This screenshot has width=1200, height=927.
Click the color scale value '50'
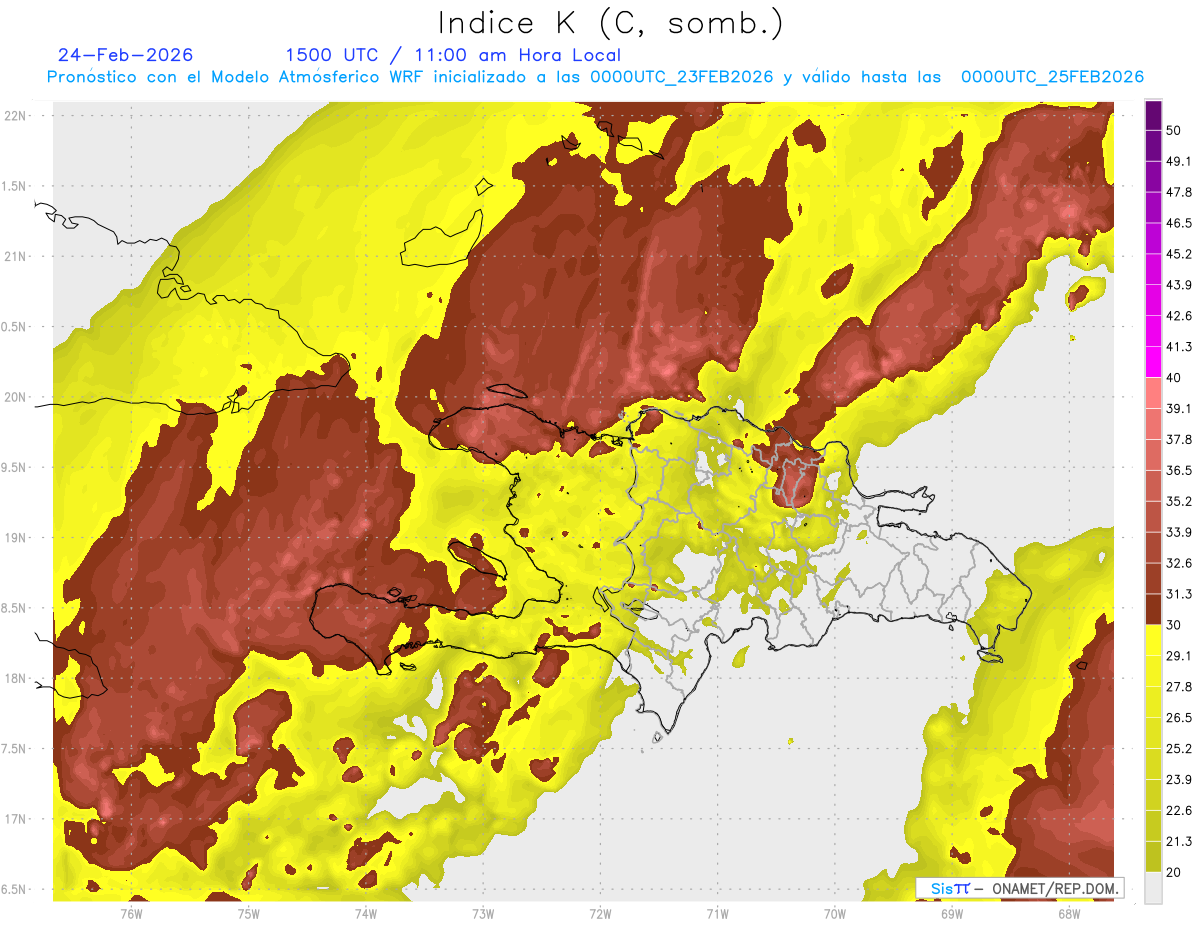click(x=1175, y=131)
